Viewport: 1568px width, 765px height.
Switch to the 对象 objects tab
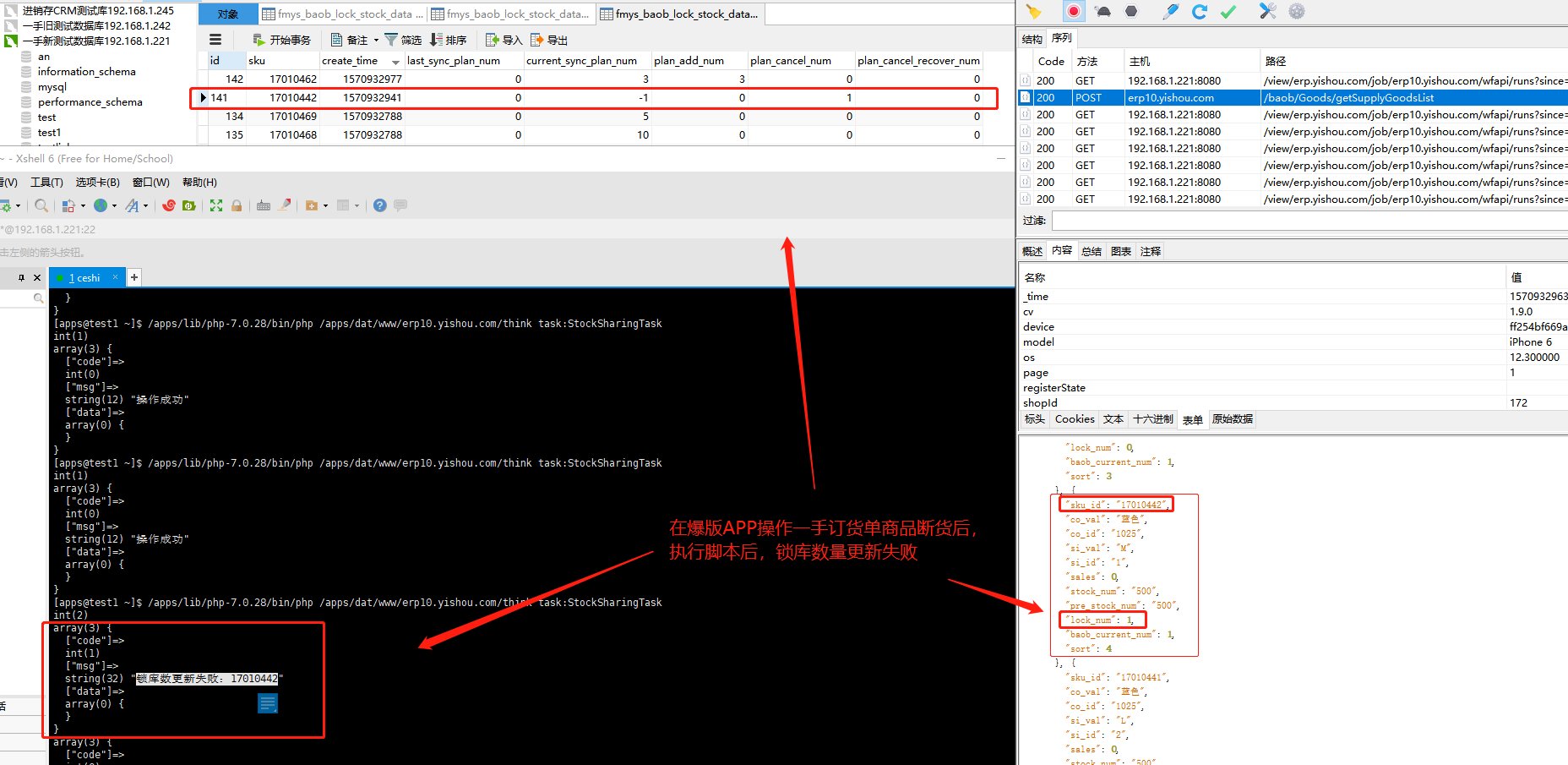pyautogui.click(x=228, y=14)
